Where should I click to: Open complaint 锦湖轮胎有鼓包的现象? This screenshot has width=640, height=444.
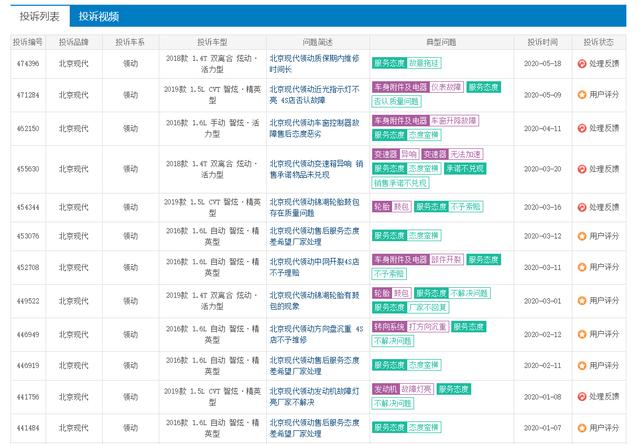point(314,301)
